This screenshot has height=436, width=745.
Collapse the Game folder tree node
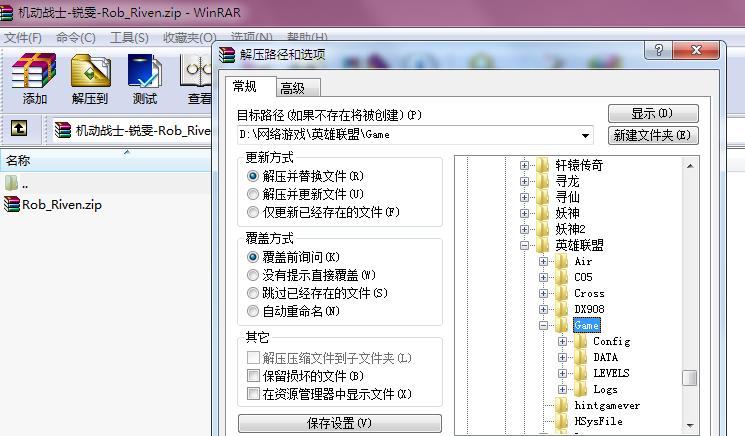[x=544, y=326]
